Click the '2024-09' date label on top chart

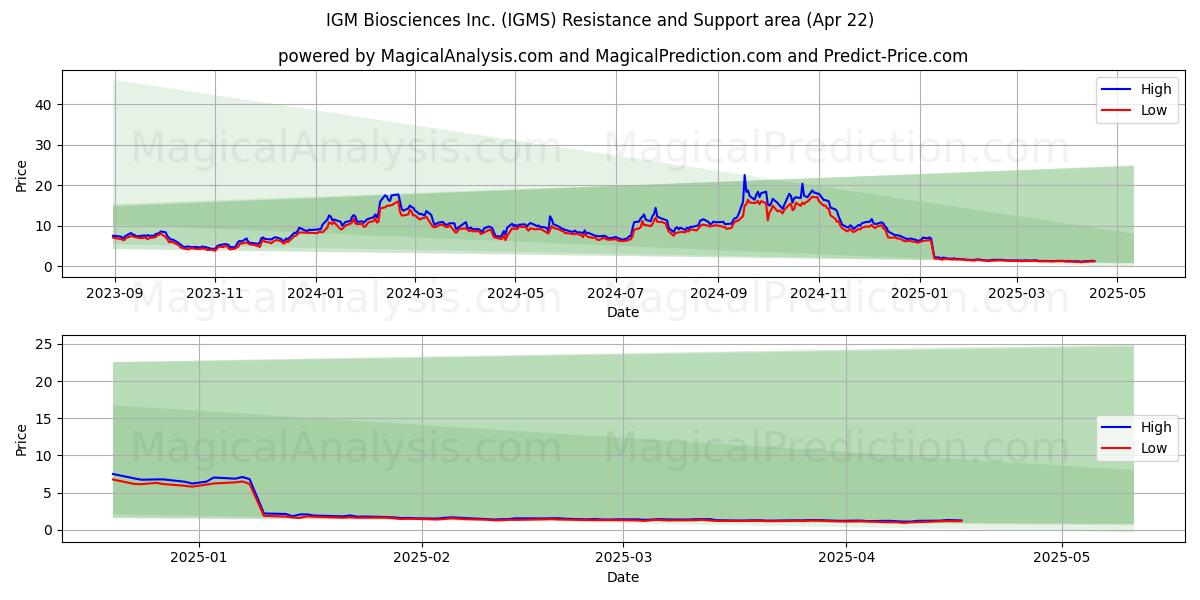coord(718,294)
